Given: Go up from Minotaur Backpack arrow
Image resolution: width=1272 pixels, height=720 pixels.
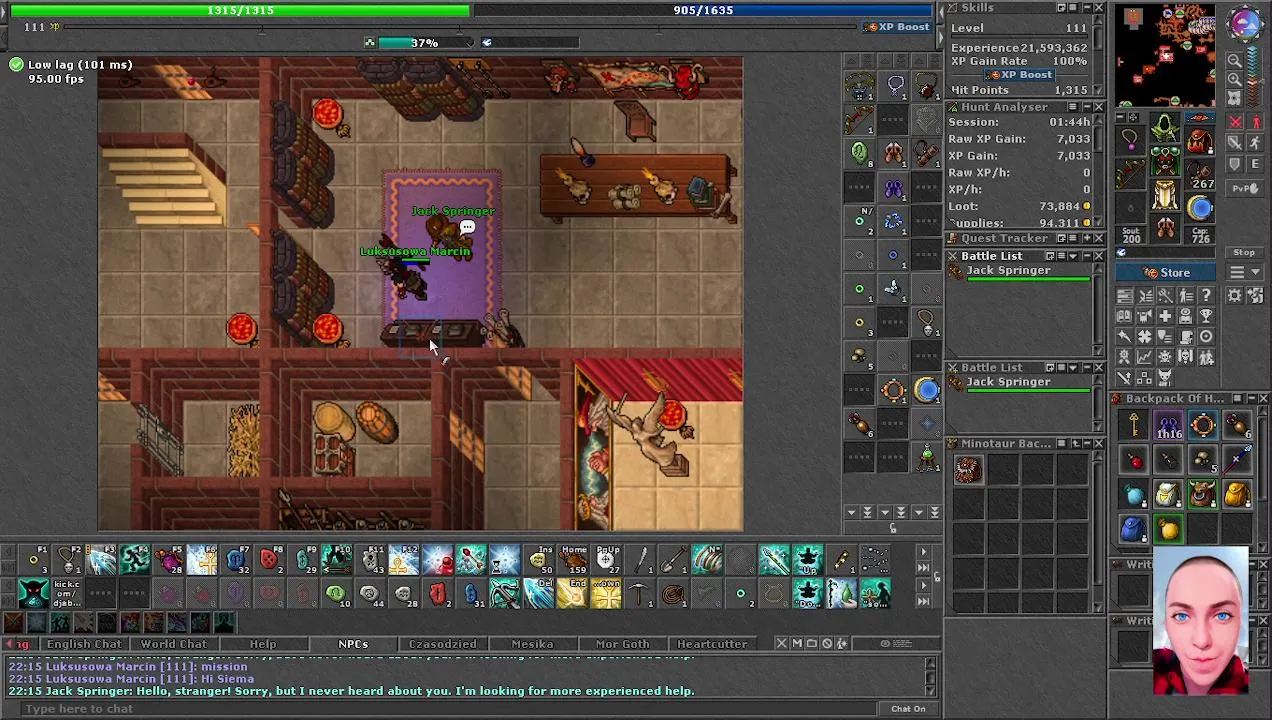Looking at the screenshot, I should [1076, 443].
